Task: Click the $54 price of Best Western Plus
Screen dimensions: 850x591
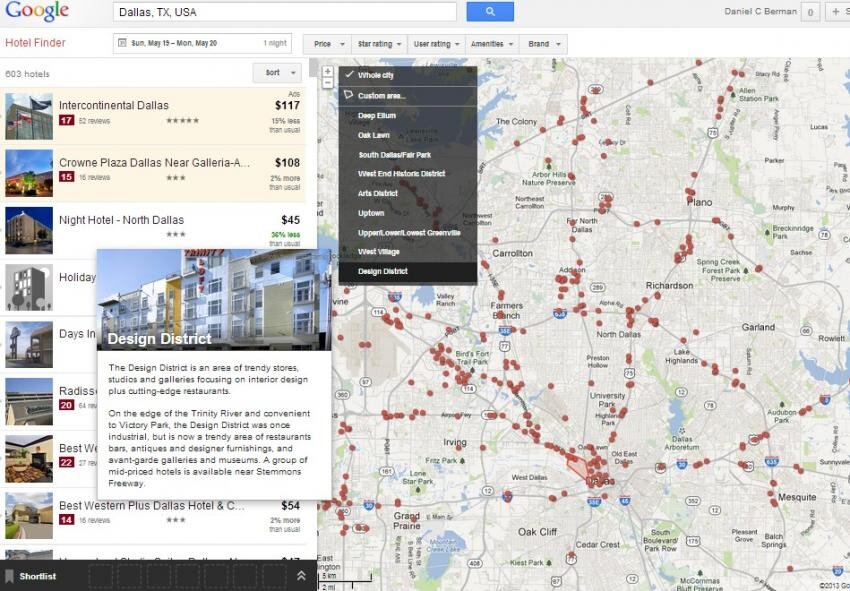Action: coord(291,505)
